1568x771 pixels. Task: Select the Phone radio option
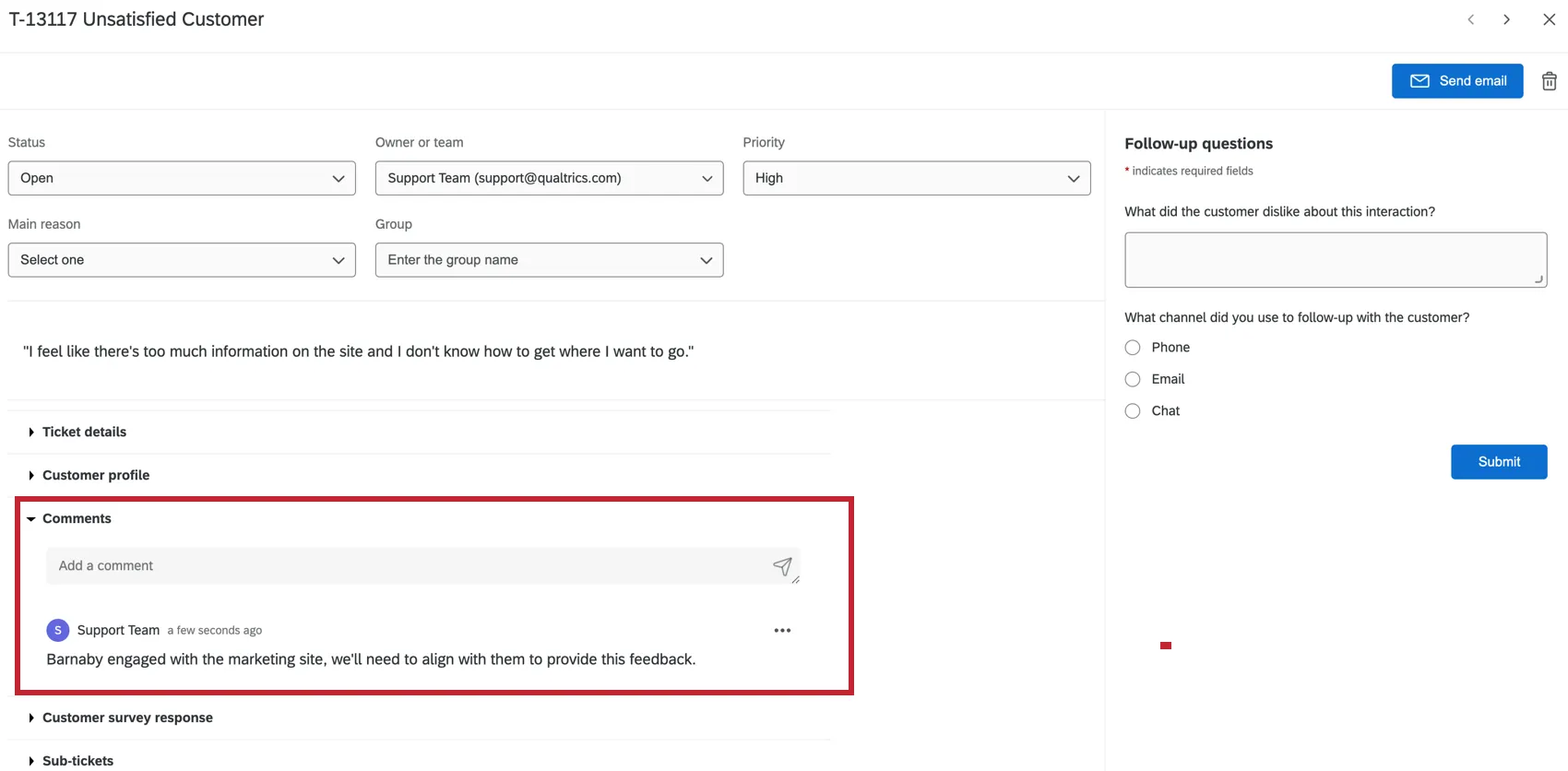[1133, 348]
